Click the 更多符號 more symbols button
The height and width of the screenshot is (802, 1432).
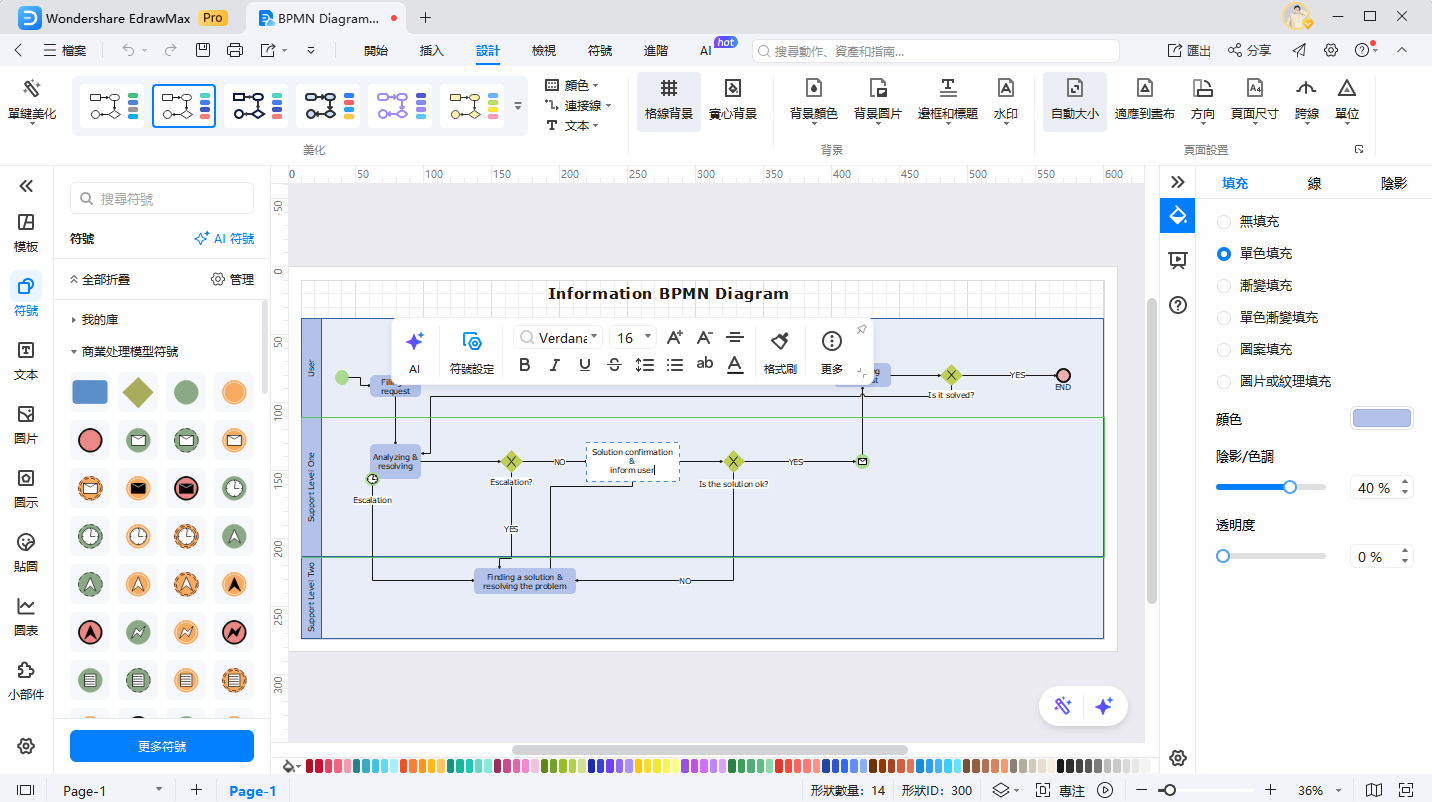pyautogui.click(x=162, y=746)
